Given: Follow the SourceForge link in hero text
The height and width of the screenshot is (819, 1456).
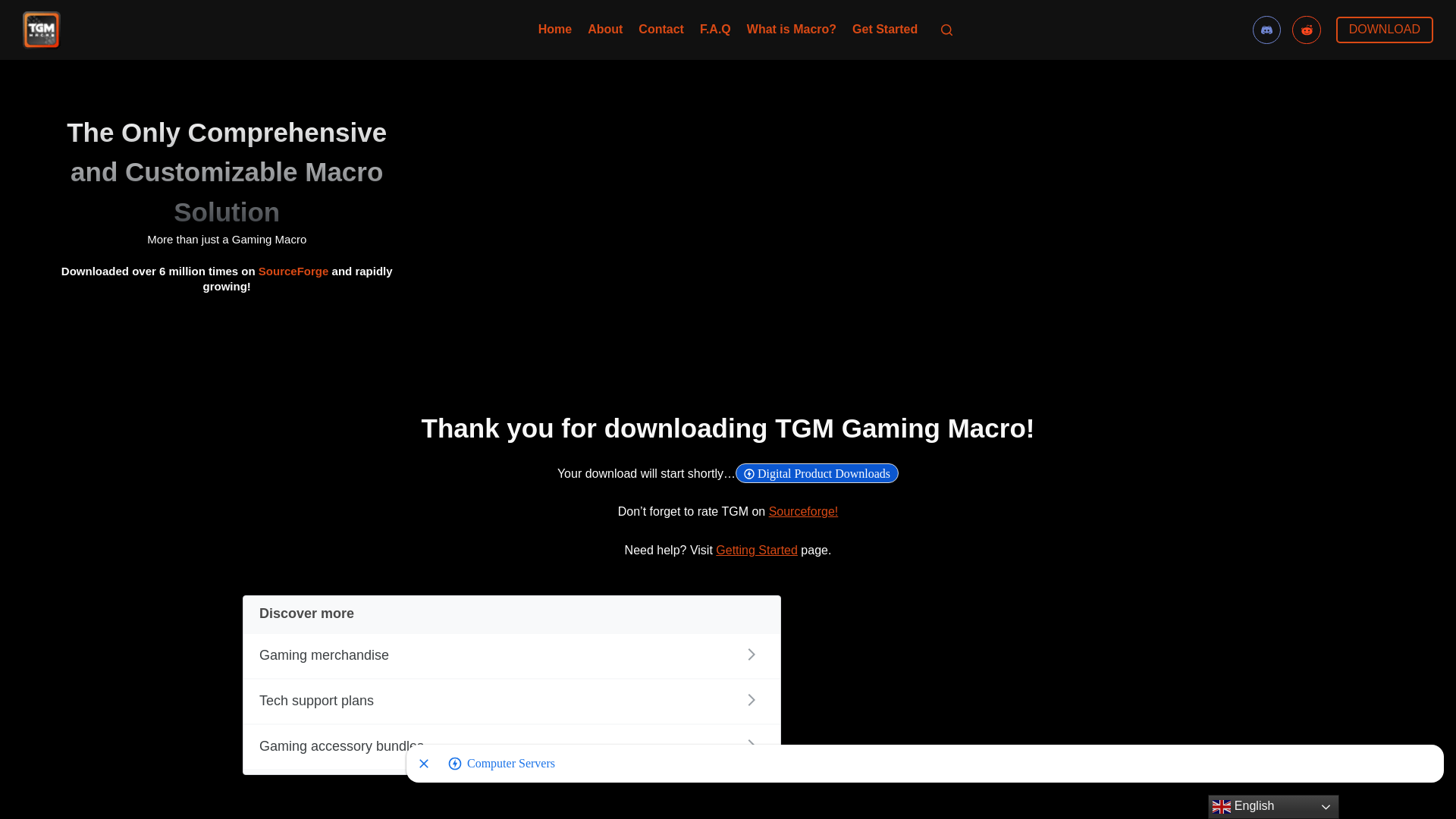Looking at the screenshot, I should [293, 271].
